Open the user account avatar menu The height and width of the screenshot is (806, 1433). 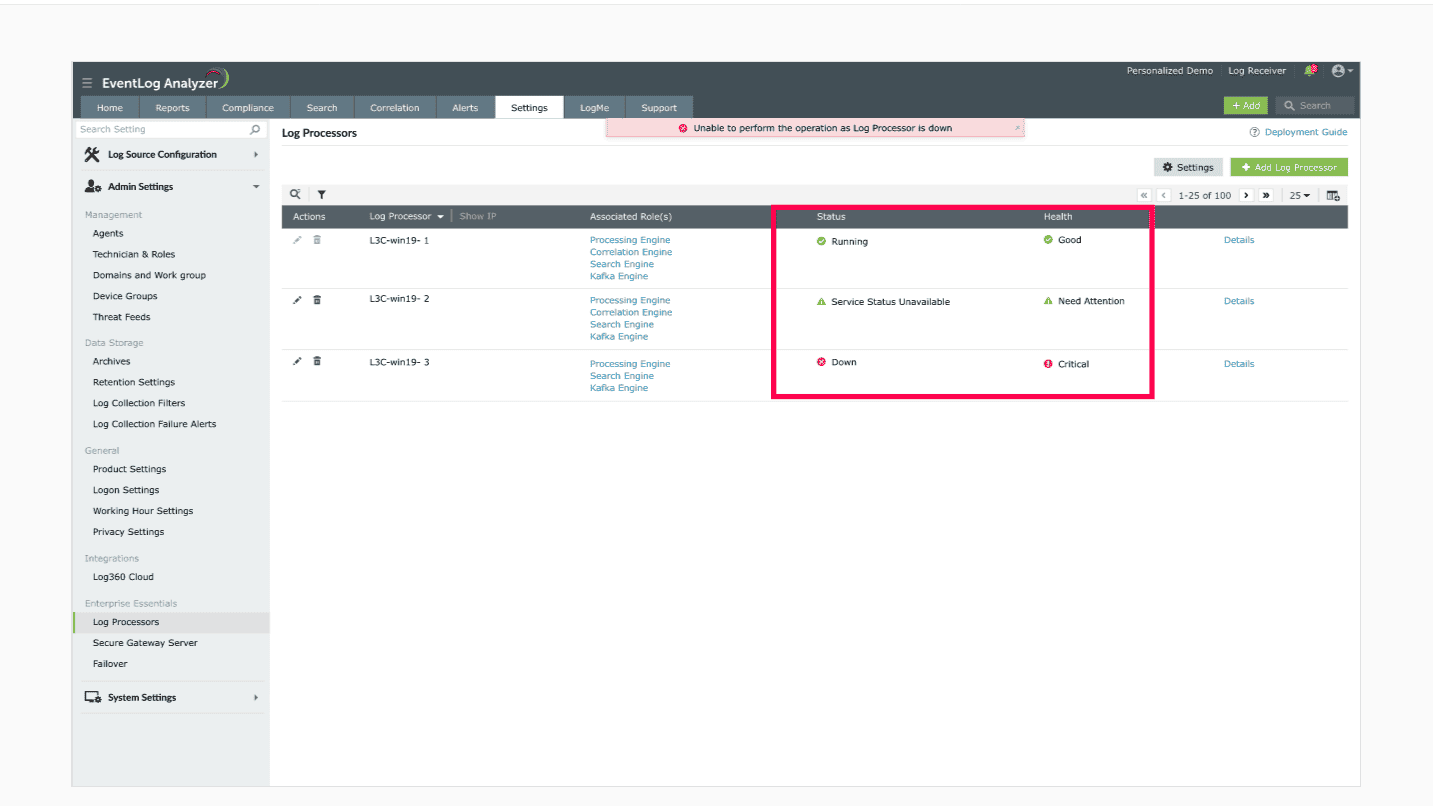[1341, 71]
